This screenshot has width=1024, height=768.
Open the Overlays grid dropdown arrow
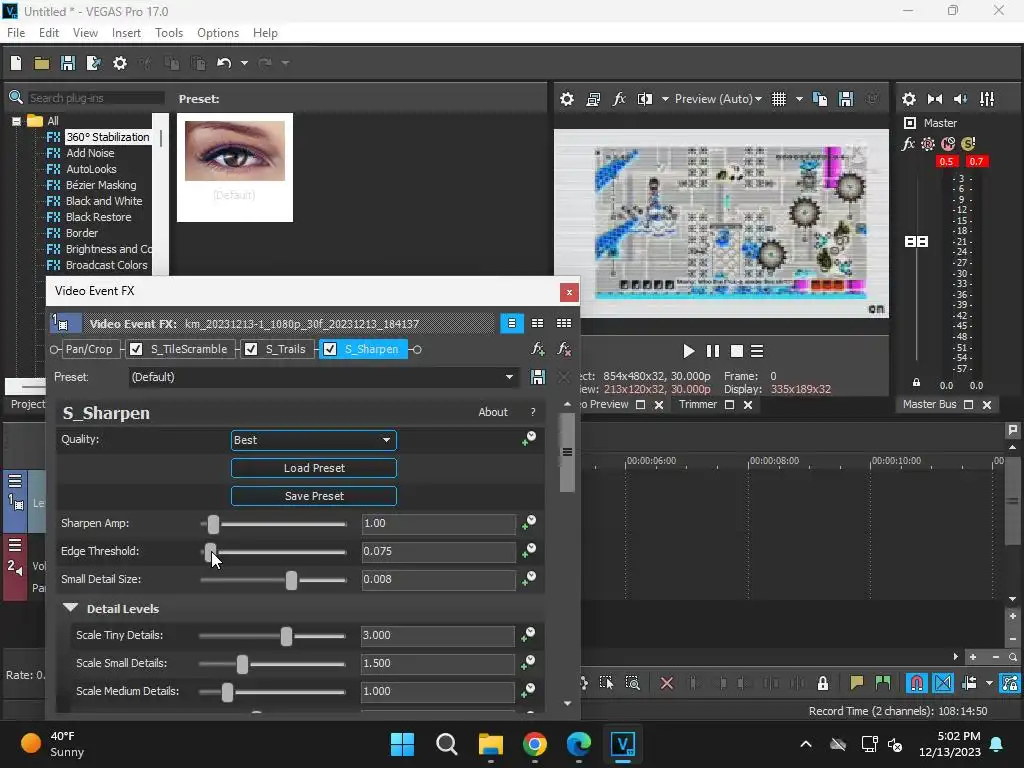pyautogui.click(x=799, y=99)
